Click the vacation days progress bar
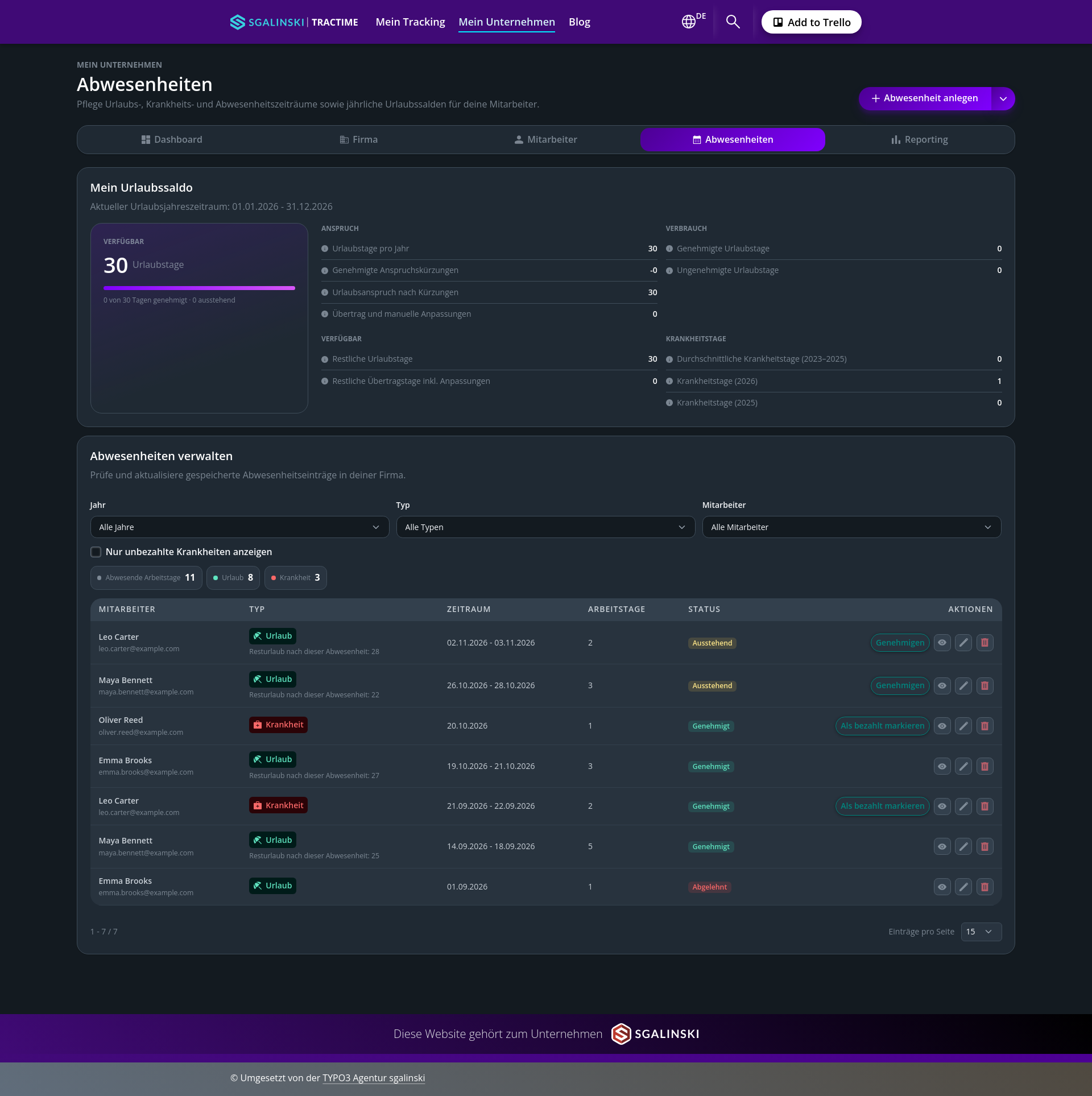Image resolution: width=1092 pixels, height=1096 pixels. pos(199,288)
